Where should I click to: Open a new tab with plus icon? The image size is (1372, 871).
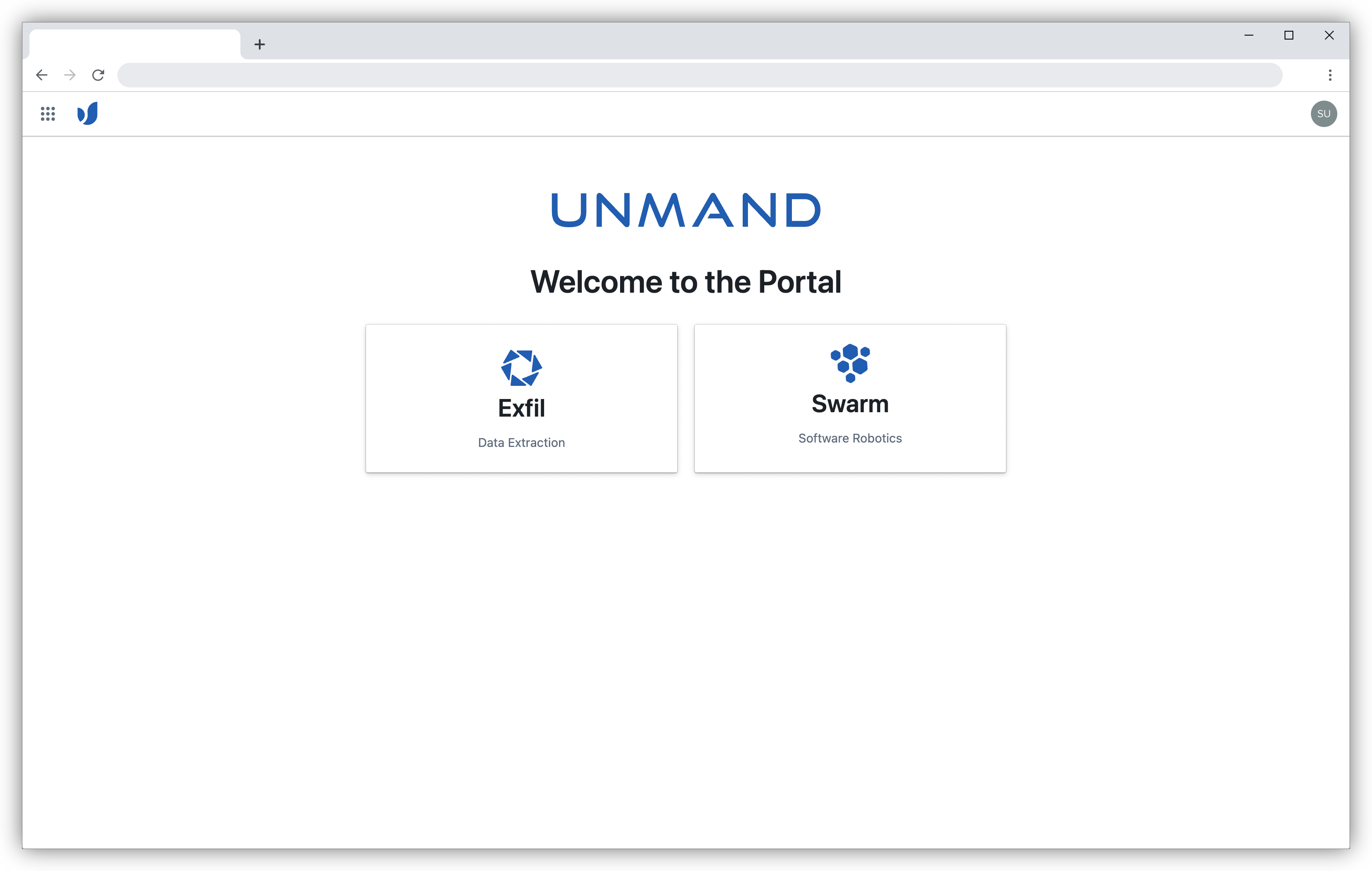tap(260, 44)
